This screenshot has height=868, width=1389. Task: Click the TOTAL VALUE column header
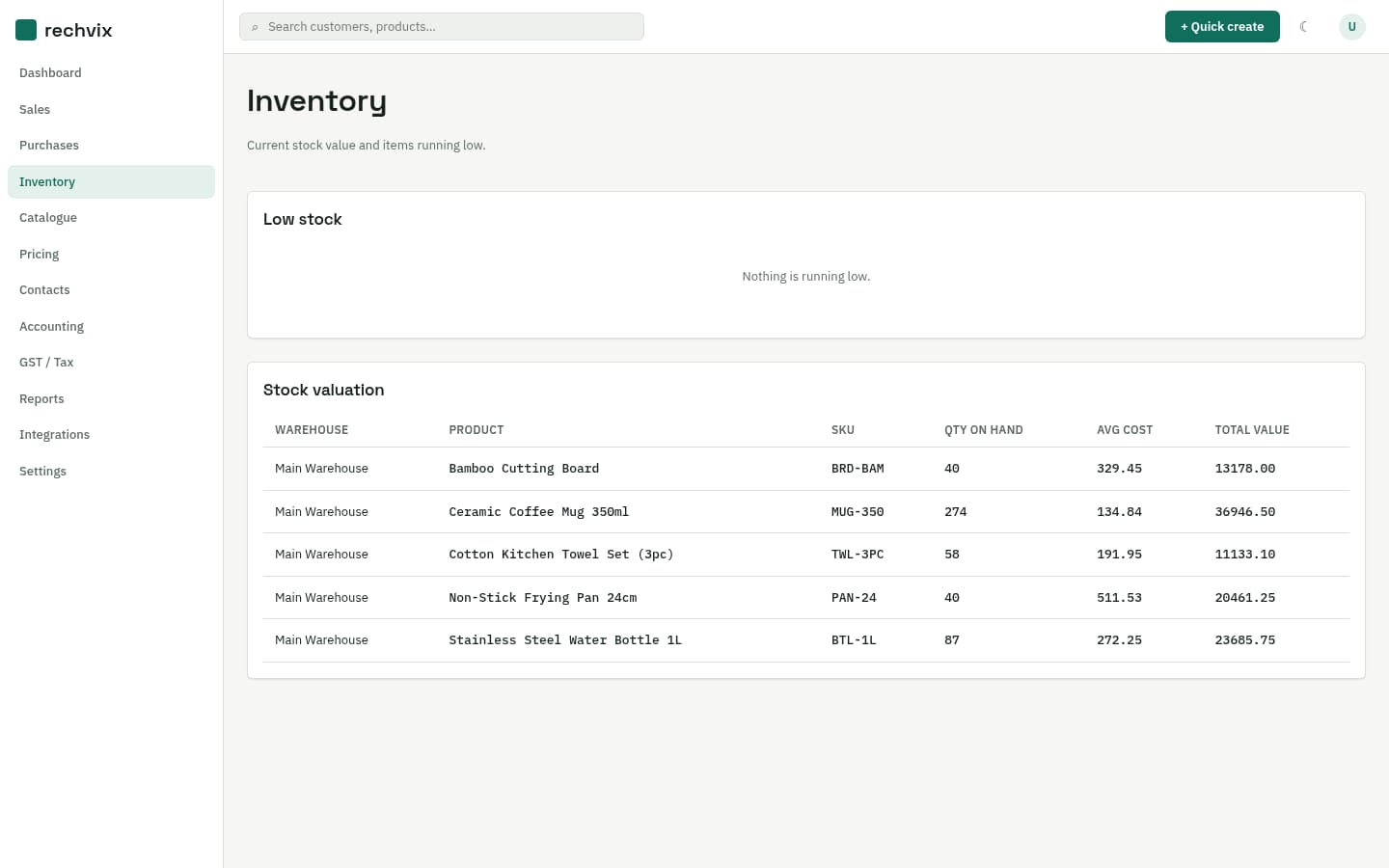1252,430
